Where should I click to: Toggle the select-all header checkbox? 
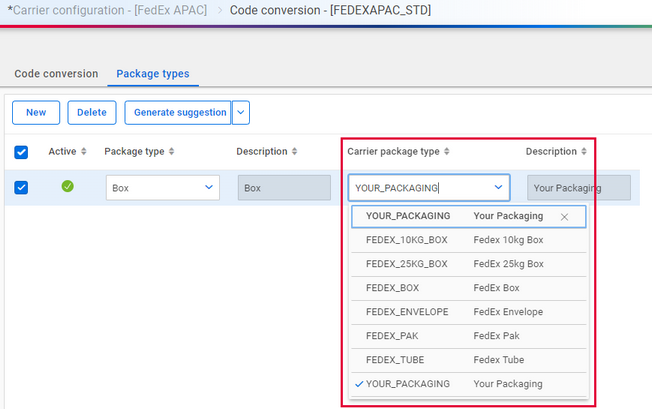(21, 152)
